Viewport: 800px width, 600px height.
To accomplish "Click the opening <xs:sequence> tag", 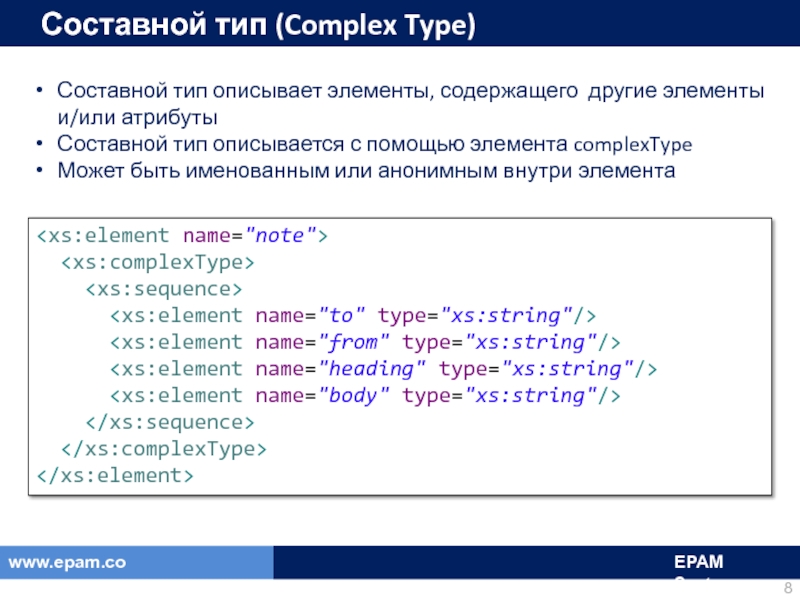I will point(164,289).
